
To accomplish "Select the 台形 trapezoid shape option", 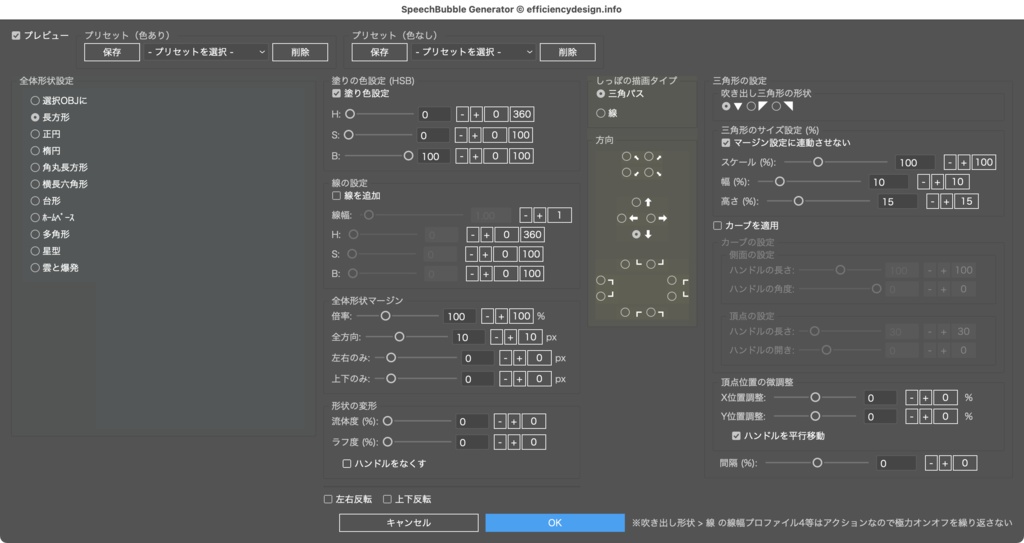I will pyautogui.click(x=35, y=201).
